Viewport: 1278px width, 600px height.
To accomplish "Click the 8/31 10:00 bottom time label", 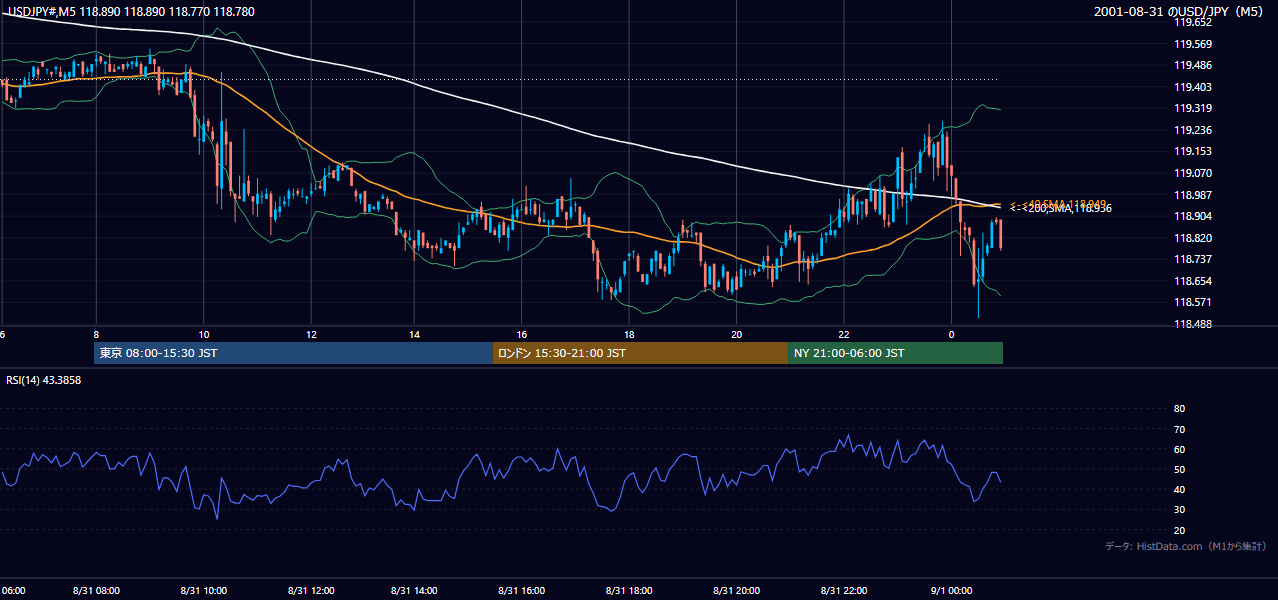I will tap(203, 591).
